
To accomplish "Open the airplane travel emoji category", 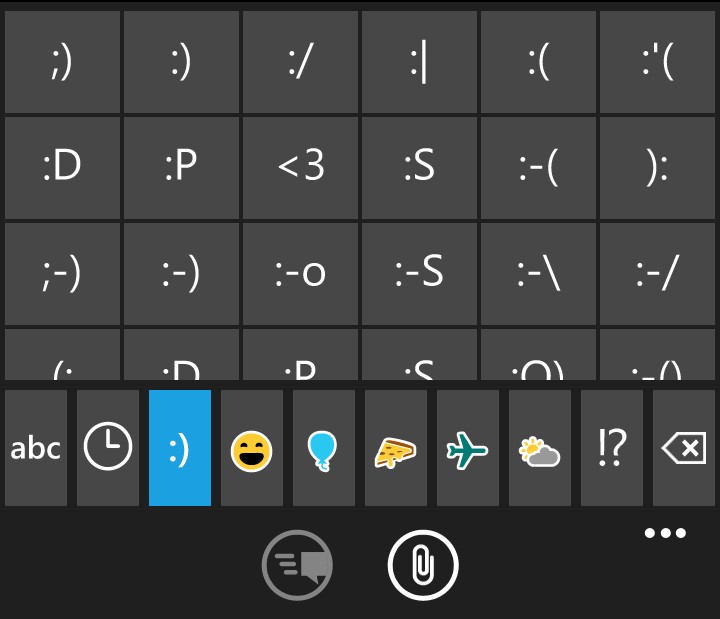I will tap(467, 448).
